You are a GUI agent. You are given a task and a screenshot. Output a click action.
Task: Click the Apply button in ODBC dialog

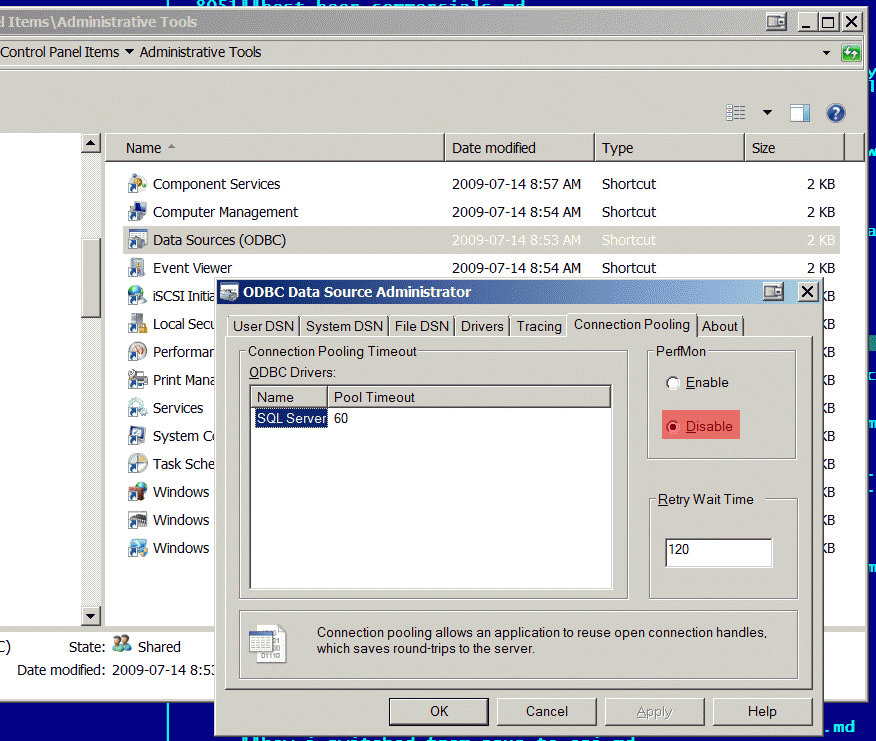click(654, 711)
